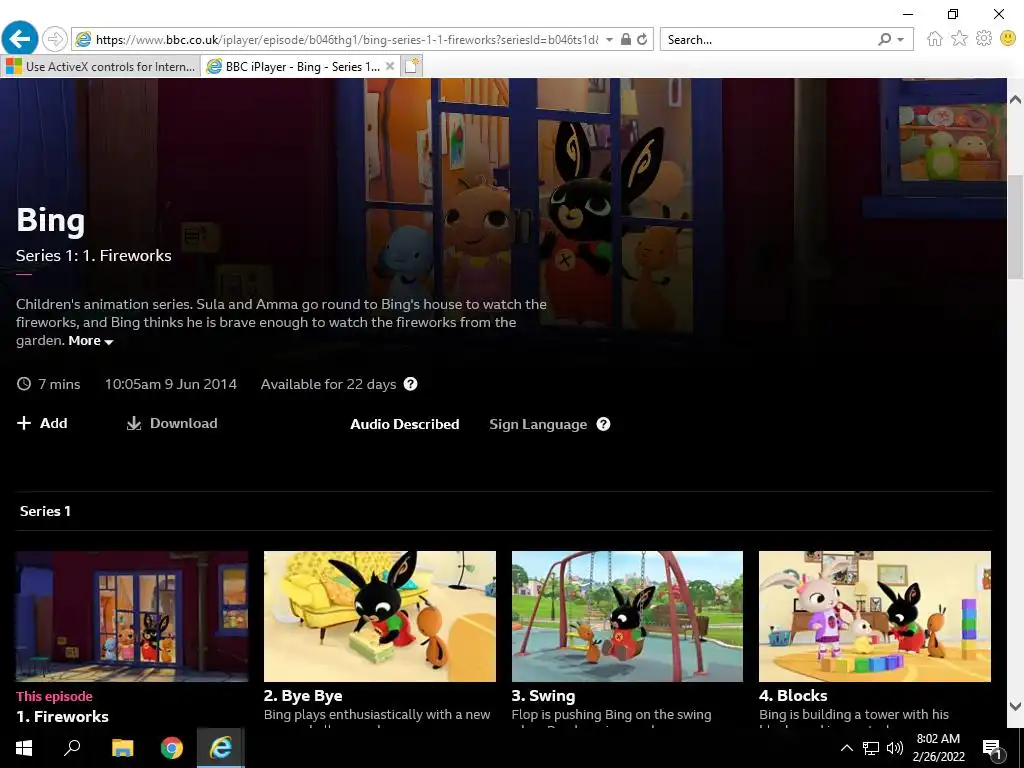Click the Download button
Viewport: 1024px width, 768px height.
tap(172, 423)
